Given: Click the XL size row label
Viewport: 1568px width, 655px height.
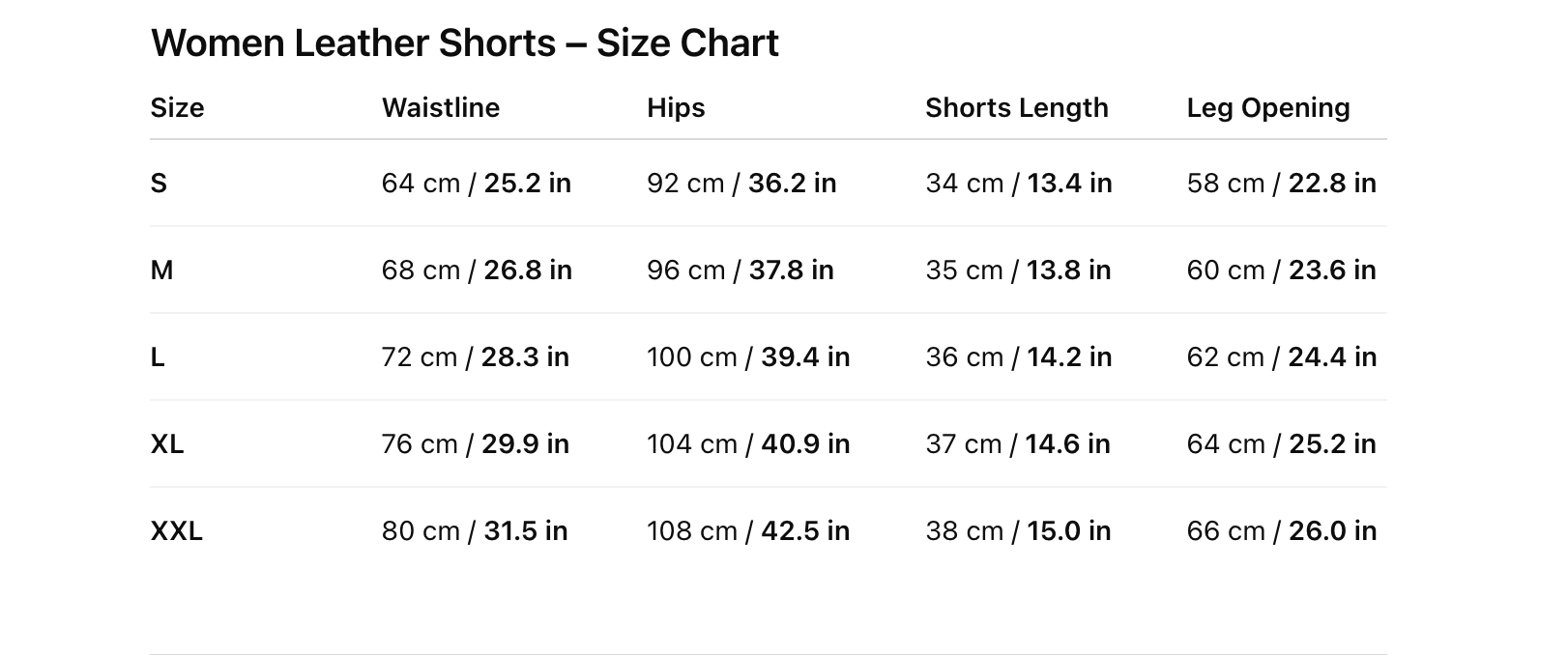Looking at the screenshot, I should [x=167, y=444].
